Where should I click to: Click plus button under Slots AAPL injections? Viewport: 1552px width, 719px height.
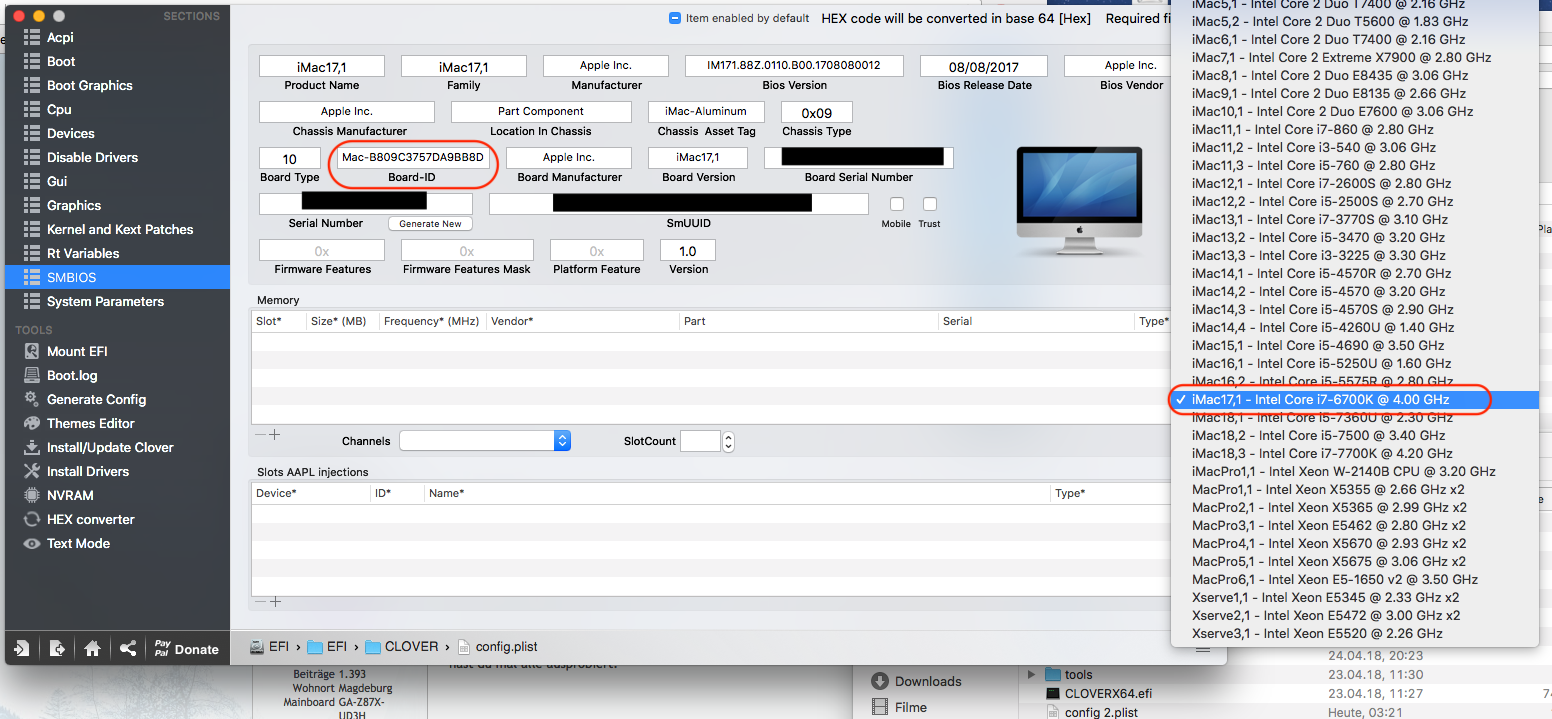[x=275, y=601]
